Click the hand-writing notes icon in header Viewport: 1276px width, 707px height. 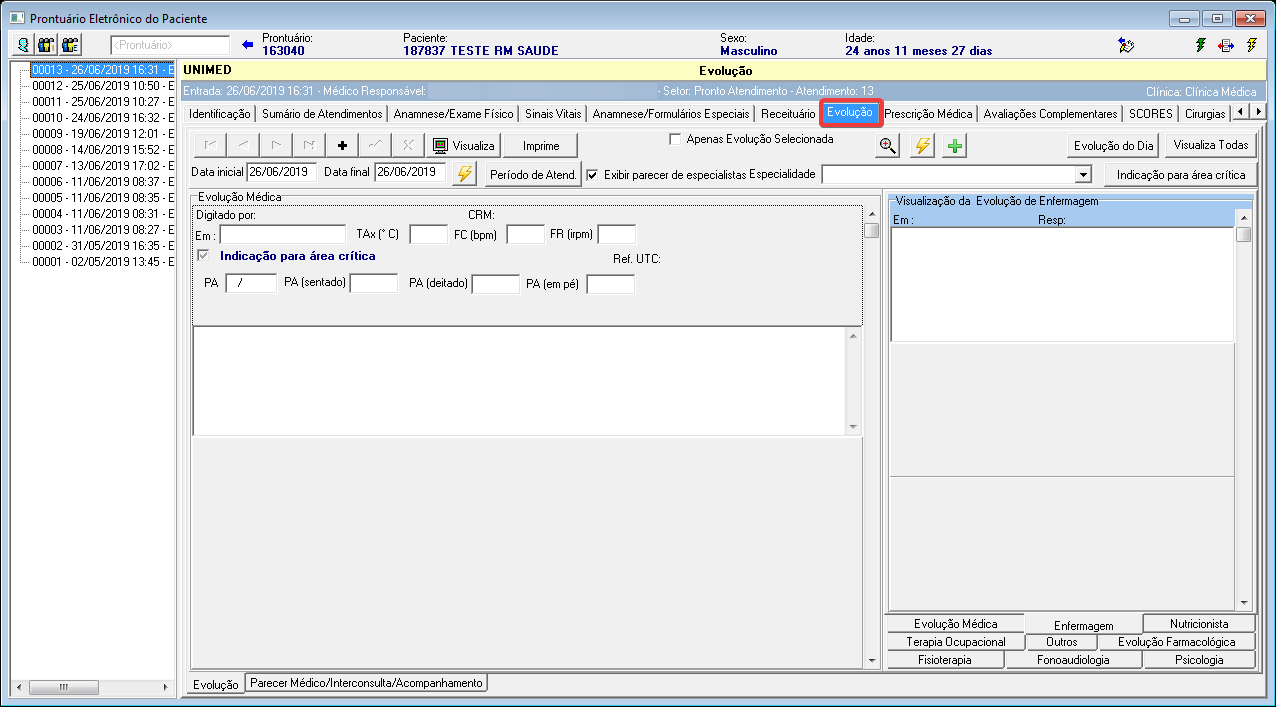(1126, 45)
